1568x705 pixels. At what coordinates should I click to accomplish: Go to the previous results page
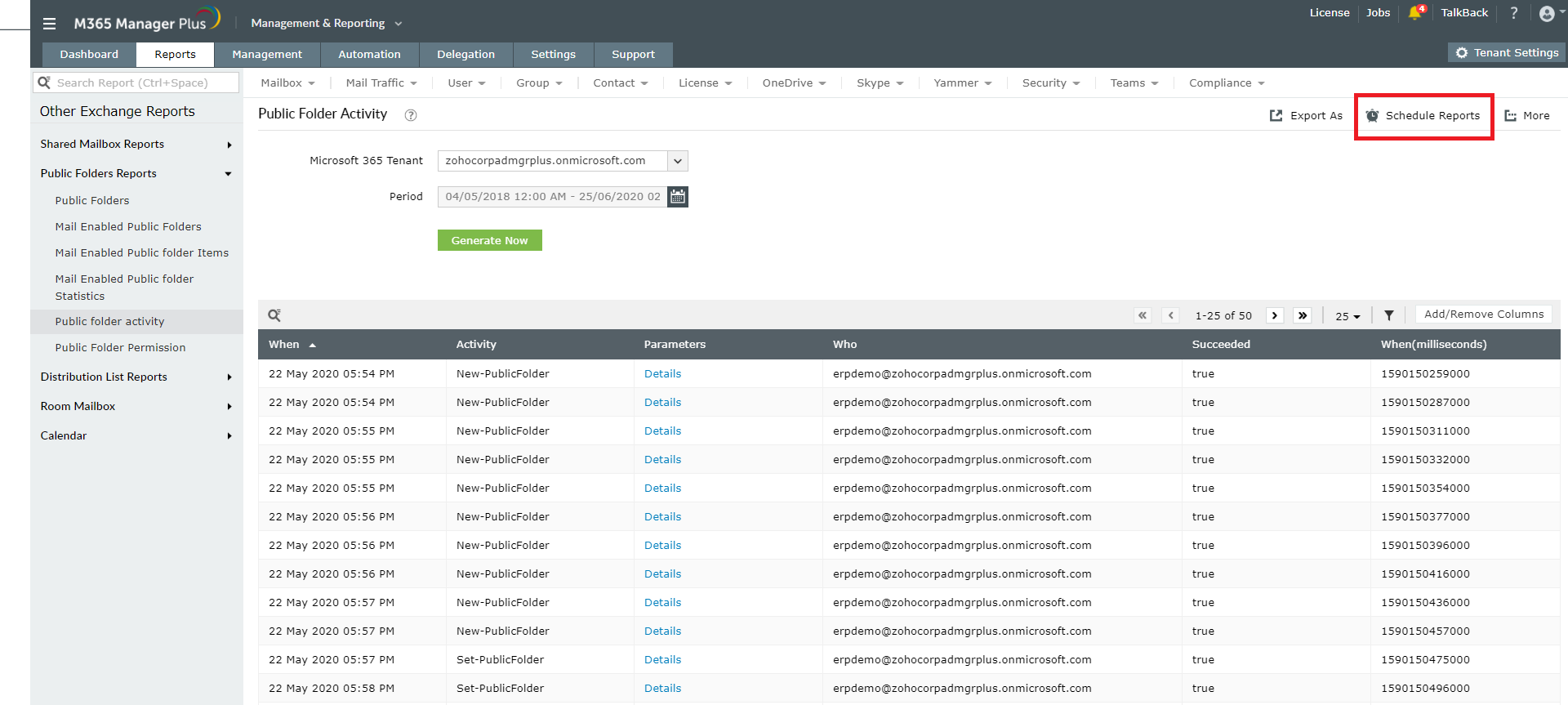(x=1171, y=315)
